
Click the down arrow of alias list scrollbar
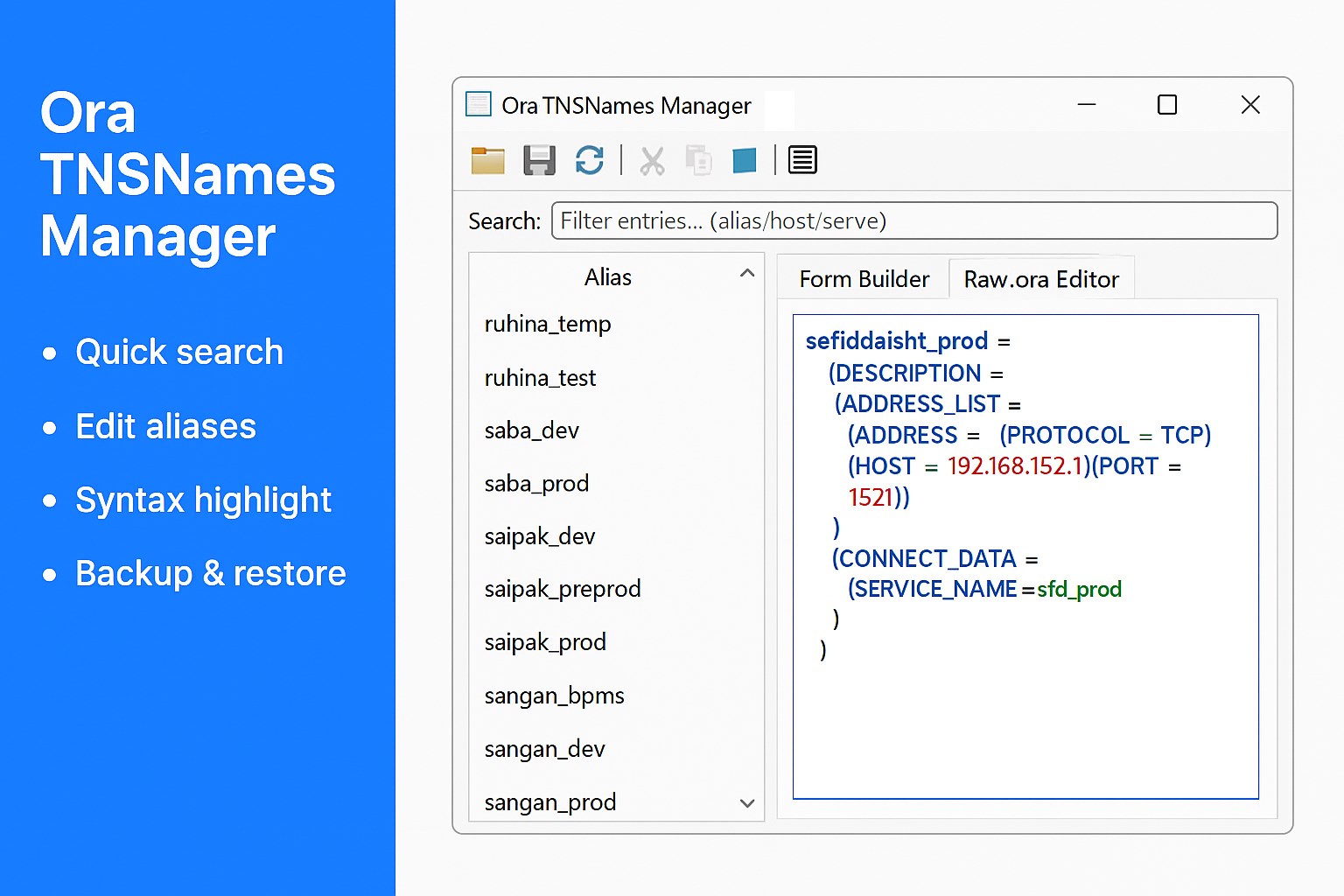pyautogui.click(x=747, y=803)
